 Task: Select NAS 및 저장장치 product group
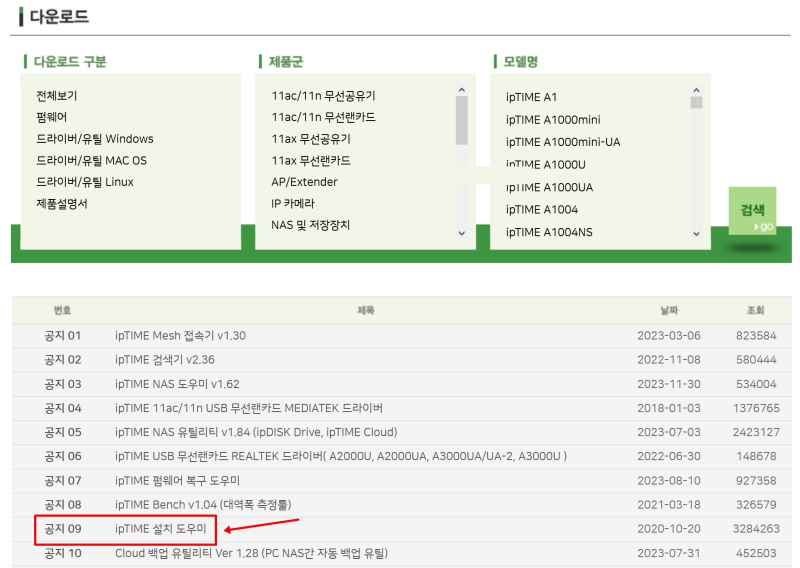[311, 225]
